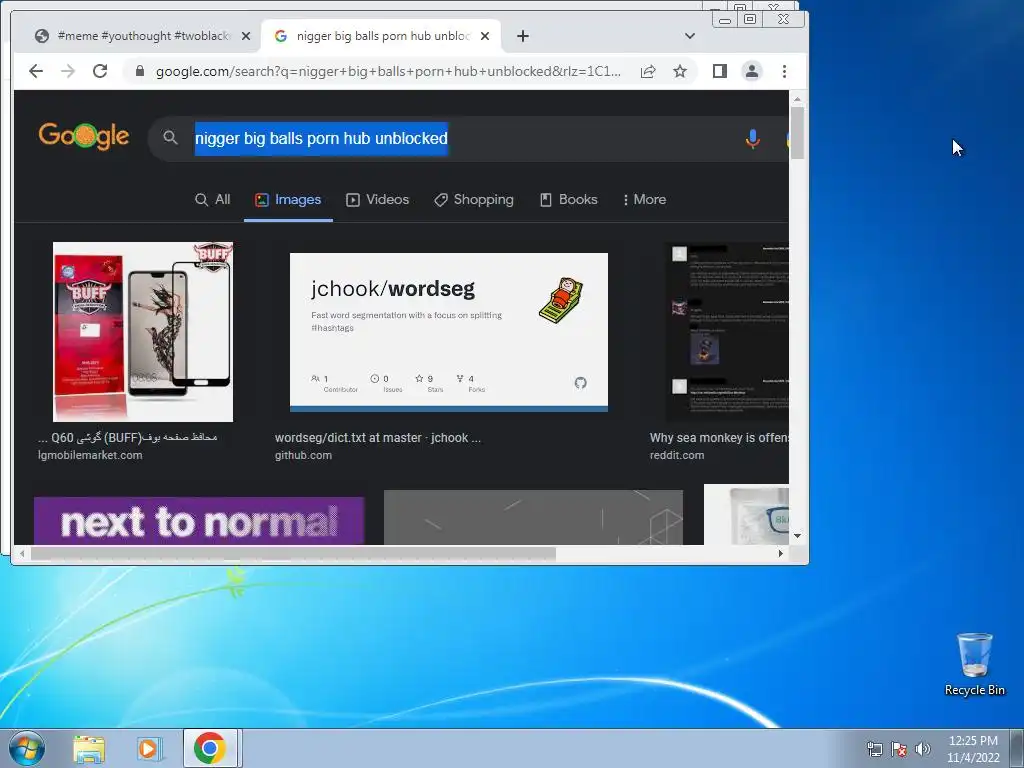
Task: Expand the tab search chevron
Action: (690, 36)
